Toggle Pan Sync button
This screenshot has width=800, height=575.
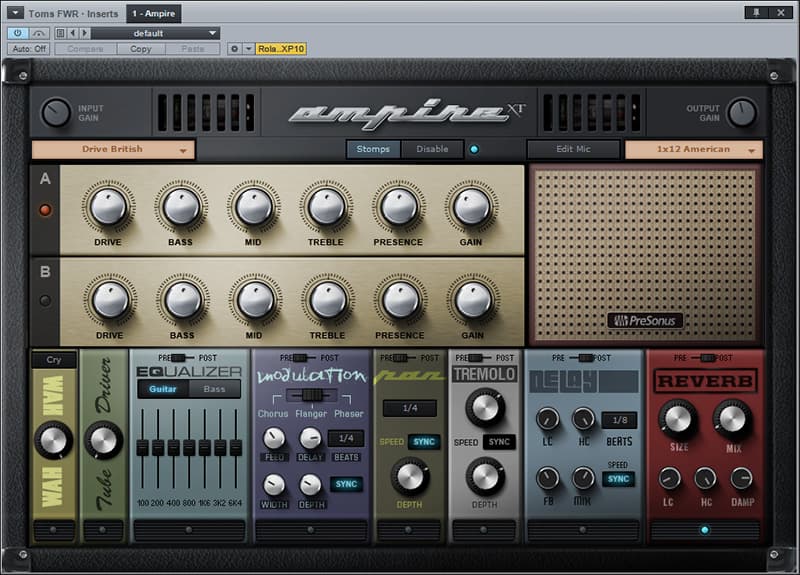(x=424, y=442)
